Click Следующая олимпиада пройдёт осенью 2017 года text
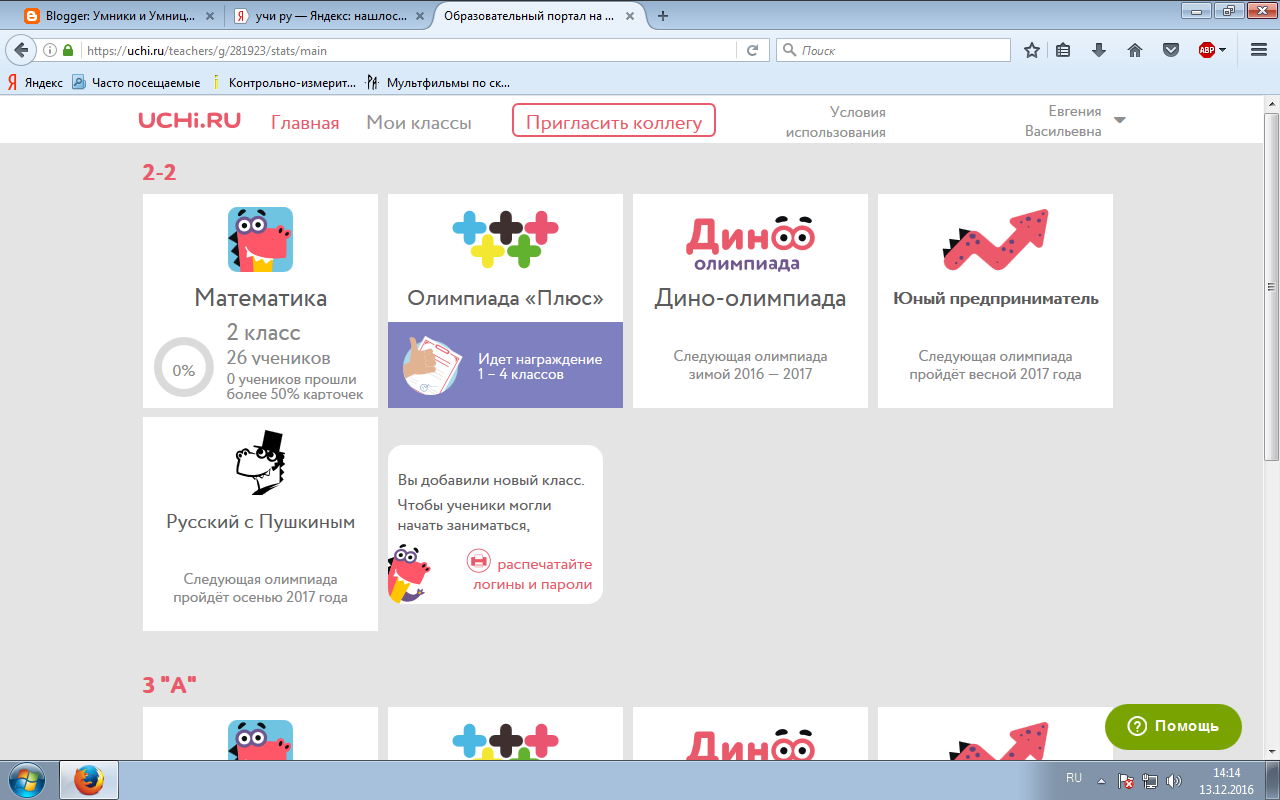The width and height of the screenshot is (1280, 800). coord(260,588)
